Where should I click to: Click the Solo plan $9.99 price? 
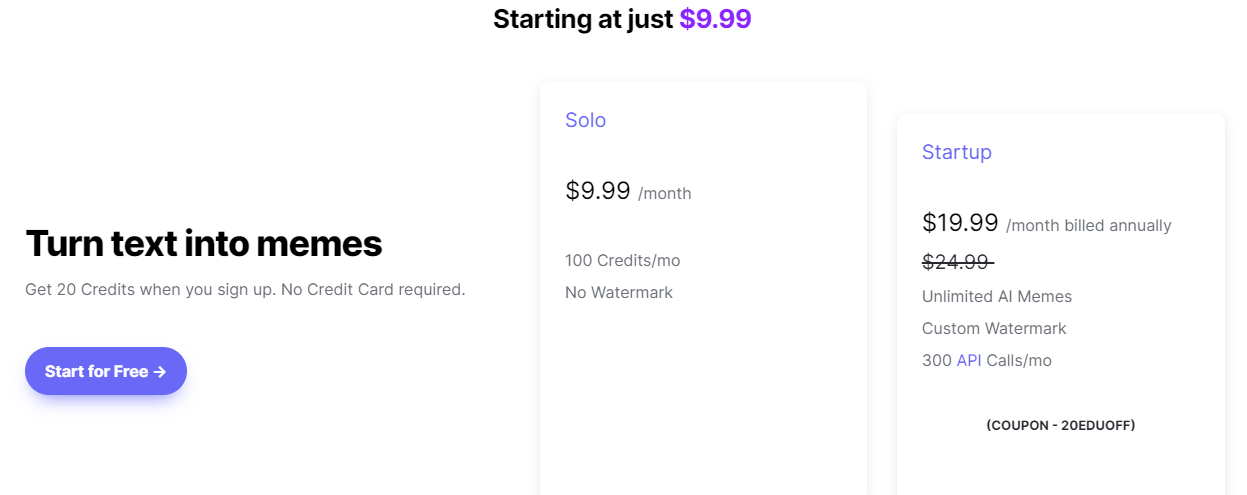tap(597, 191)
